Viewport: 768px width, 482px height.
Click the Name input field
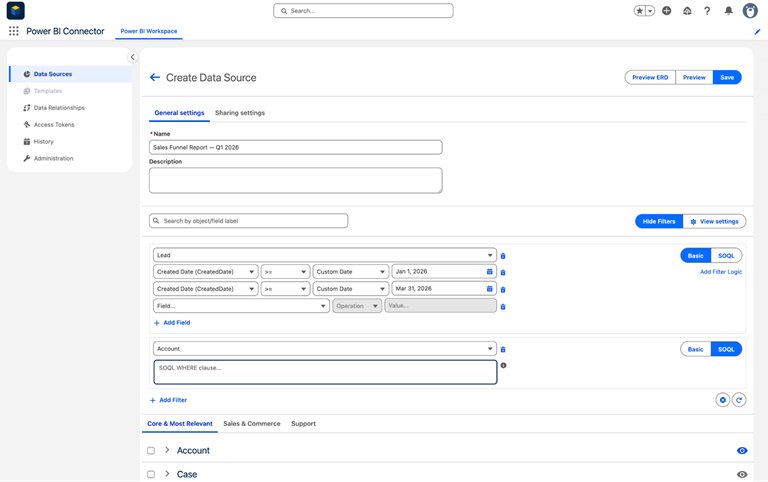[x=295, y=147]
